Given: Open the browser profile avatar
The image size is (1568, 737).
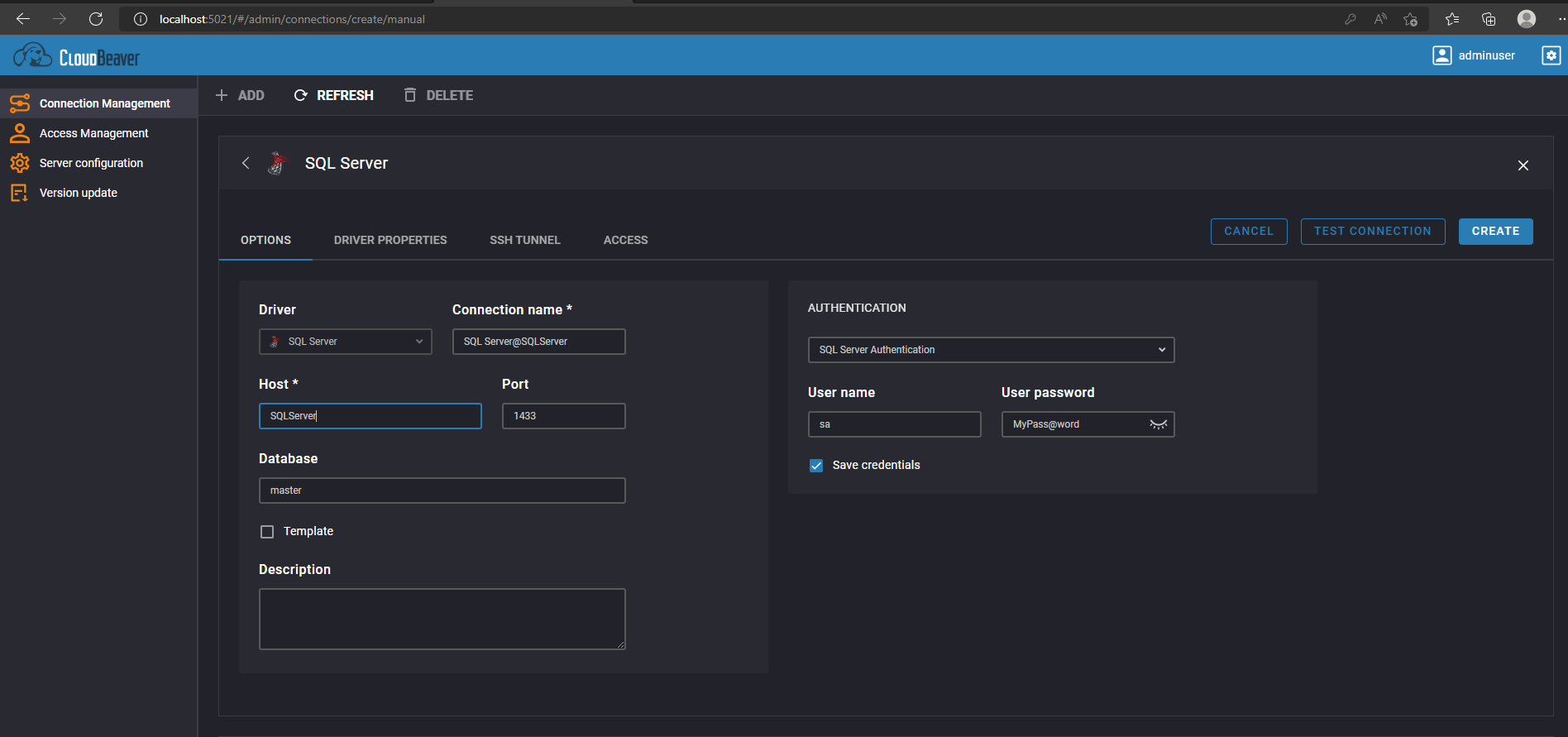Looking at the screenshot, I should (x=1527, y=18).
